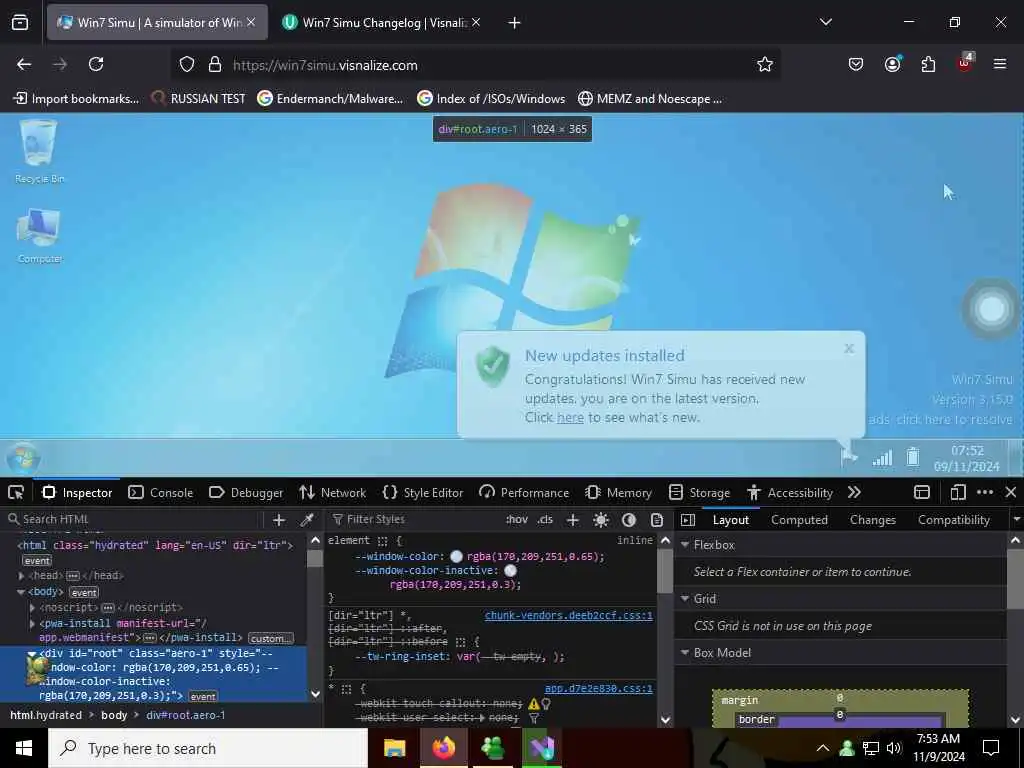
Task: Select the Layout sidebar tab
Action: pyautogui.click(x=731, y=520)
